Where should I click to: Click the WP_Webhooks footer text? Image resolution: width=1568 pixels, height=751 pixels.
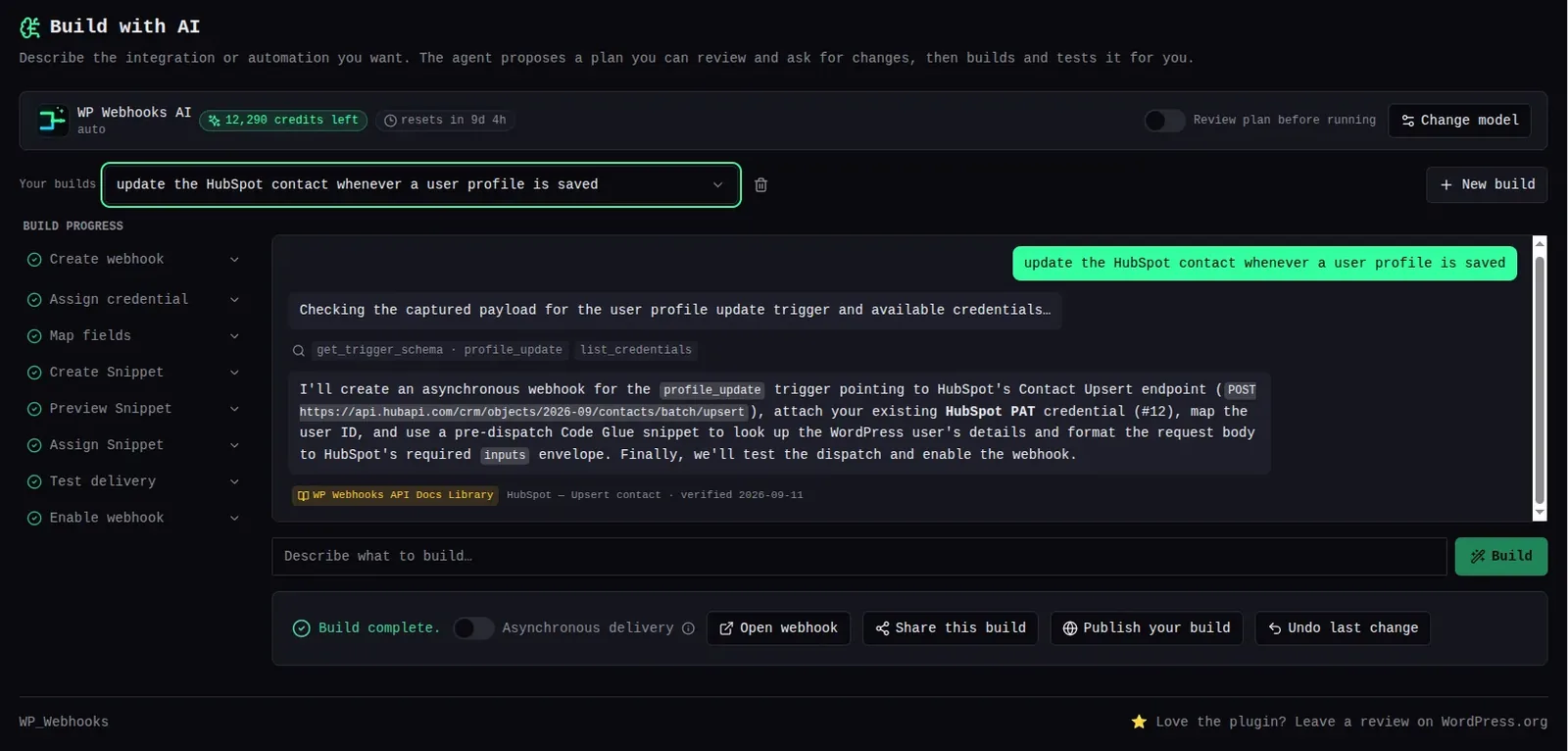pyautogui.click(x=64, y=722)
